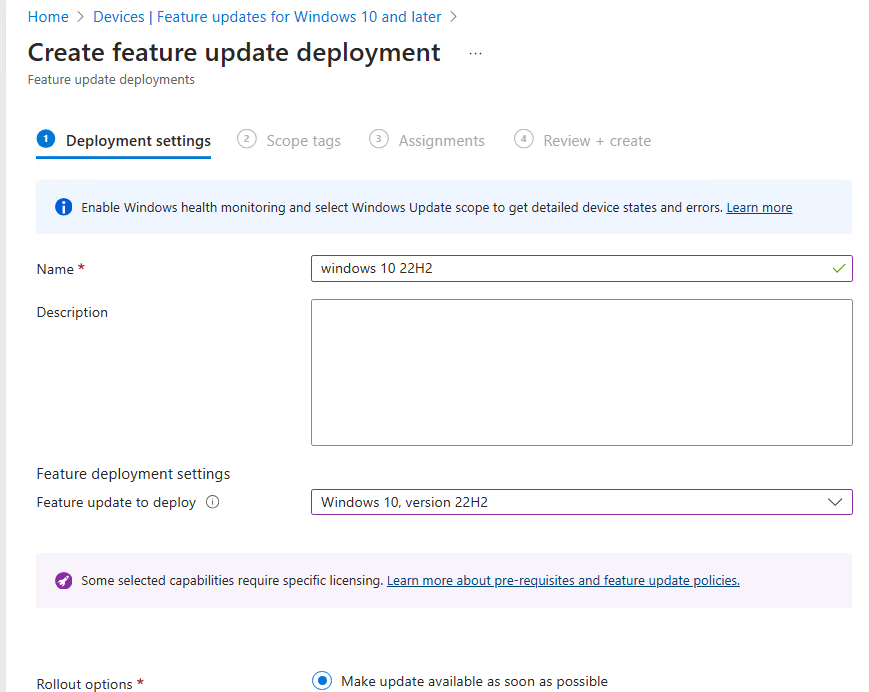Click Create feature update deployment title
869x692 pixels.
(234, 53)
